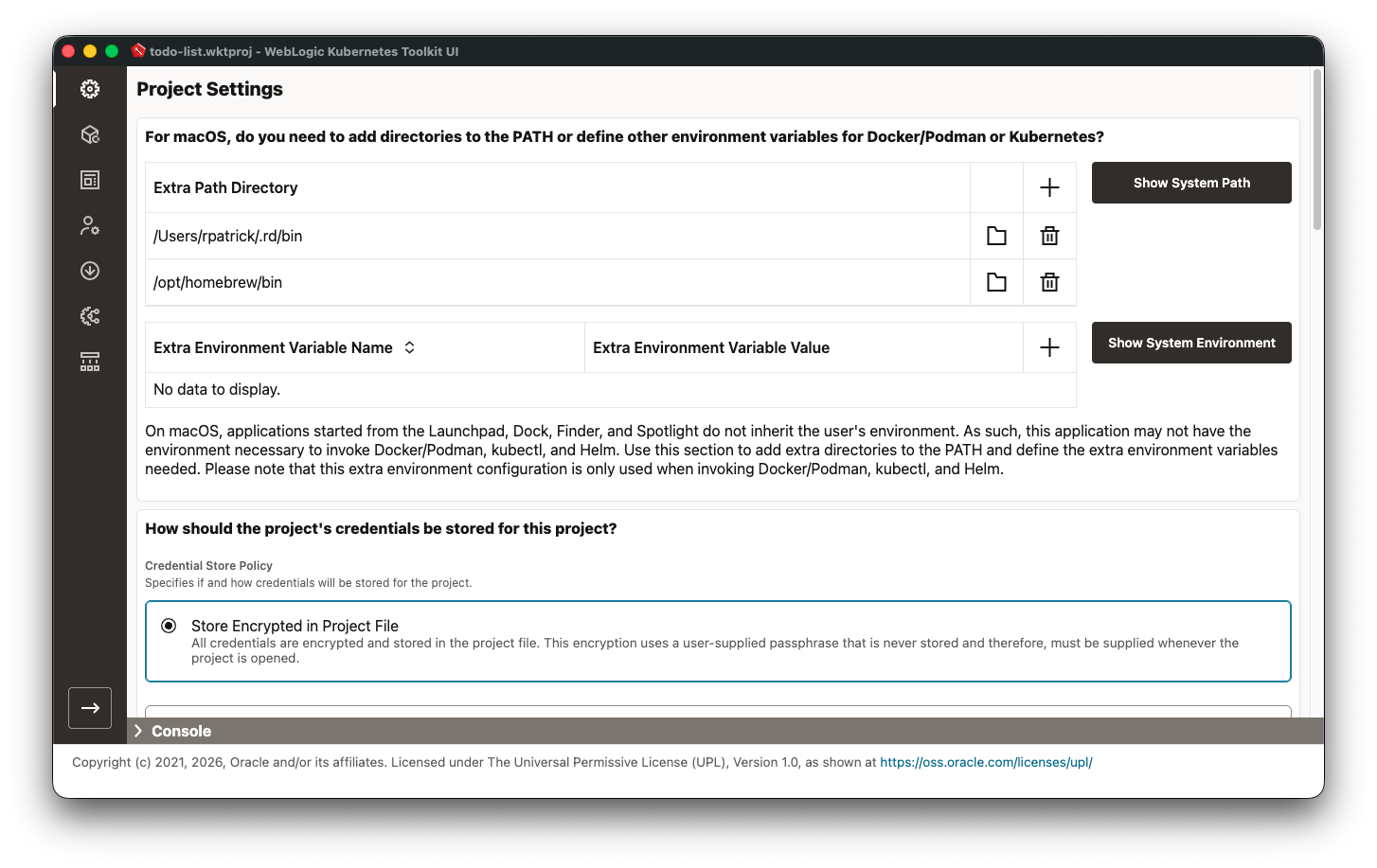Screen dimensions: 1377x868
Task: Click the window layout icon in sidebar
Action: 90,180
